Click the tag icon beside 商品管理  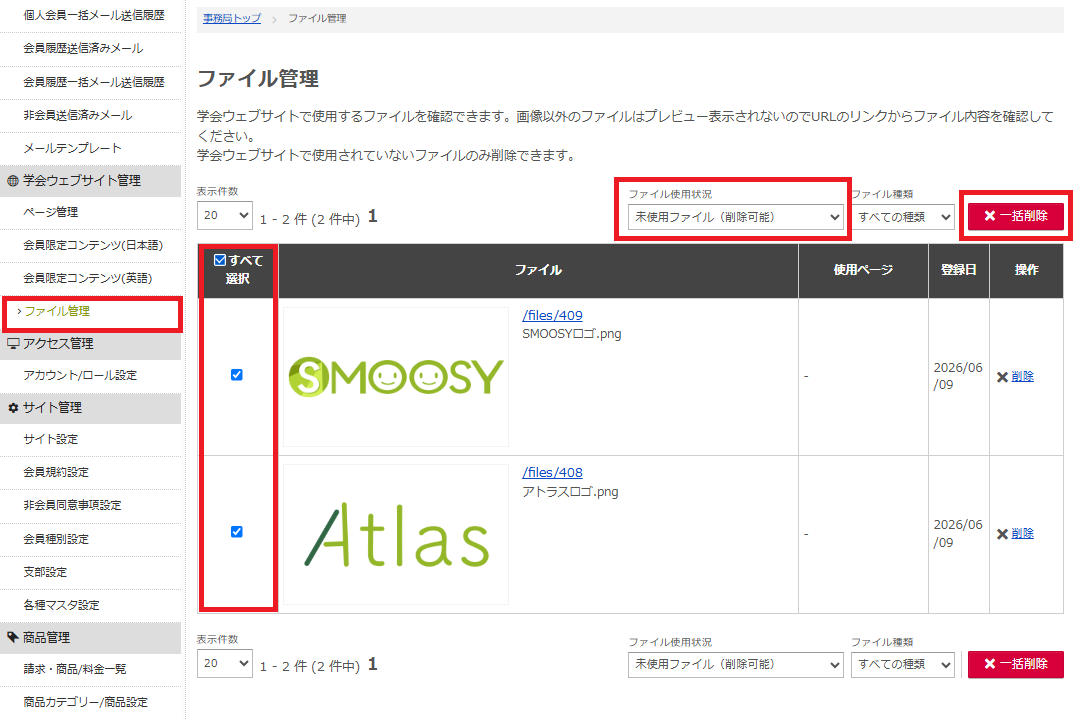tap(12, 637)
